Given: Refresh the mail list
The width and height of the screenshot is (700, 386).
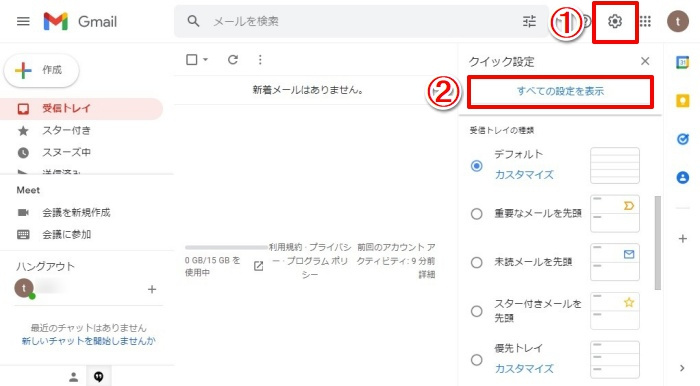Looking at the screenshot, I should (x=233, y=59).
